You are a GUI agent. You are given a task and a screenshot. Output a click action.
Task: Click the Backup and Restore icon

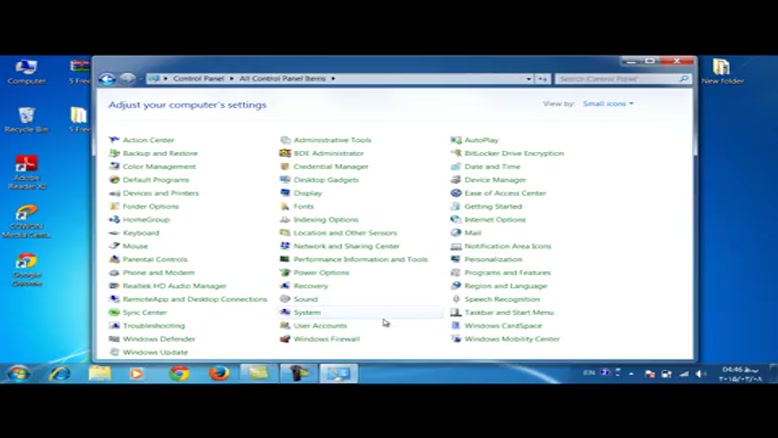click(x=114, y=153)
